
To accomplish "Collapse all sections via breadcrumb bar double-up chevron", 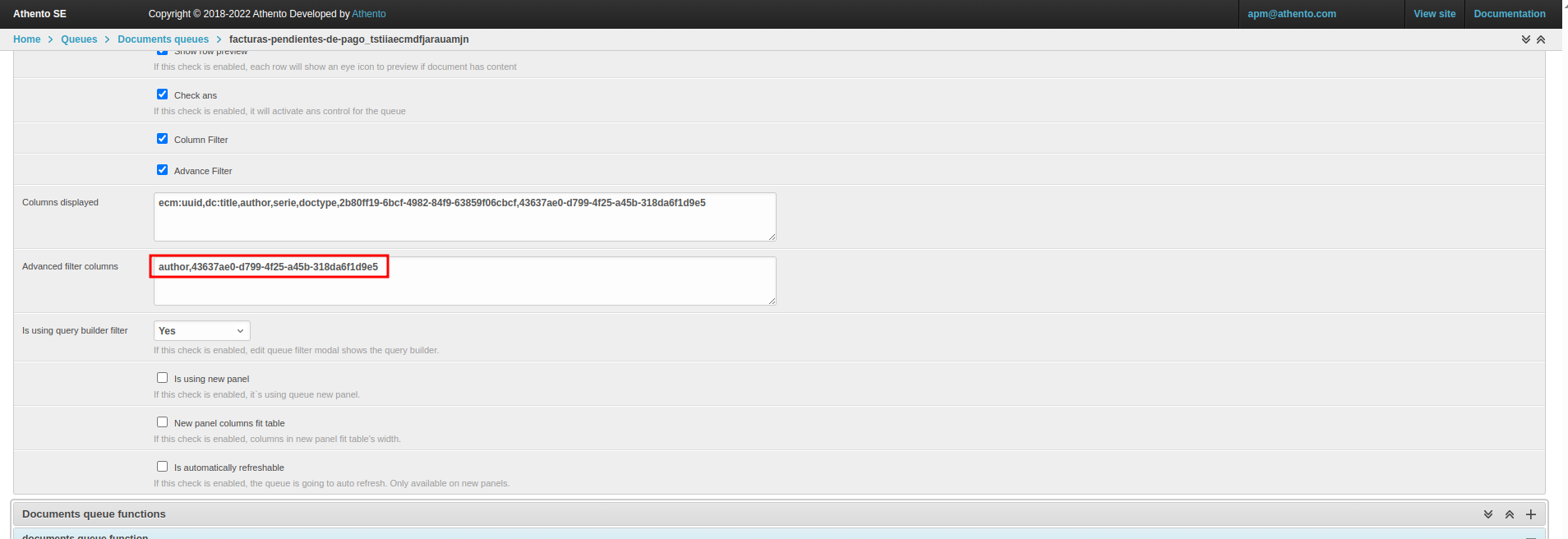I will click(1541, 39).
